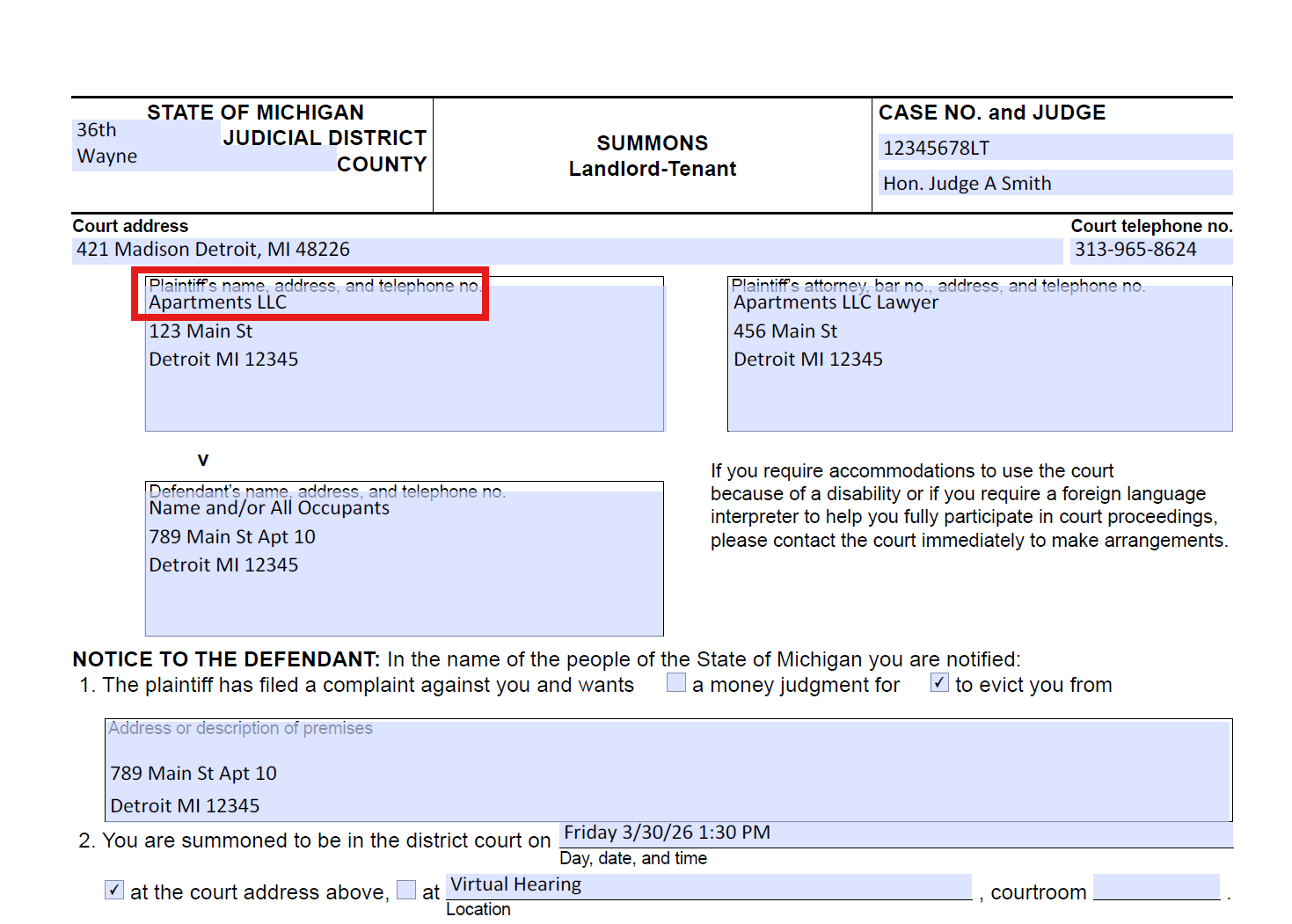Toggle the at the court address above checkbox
1292x924 pixels.
point(114,890)
